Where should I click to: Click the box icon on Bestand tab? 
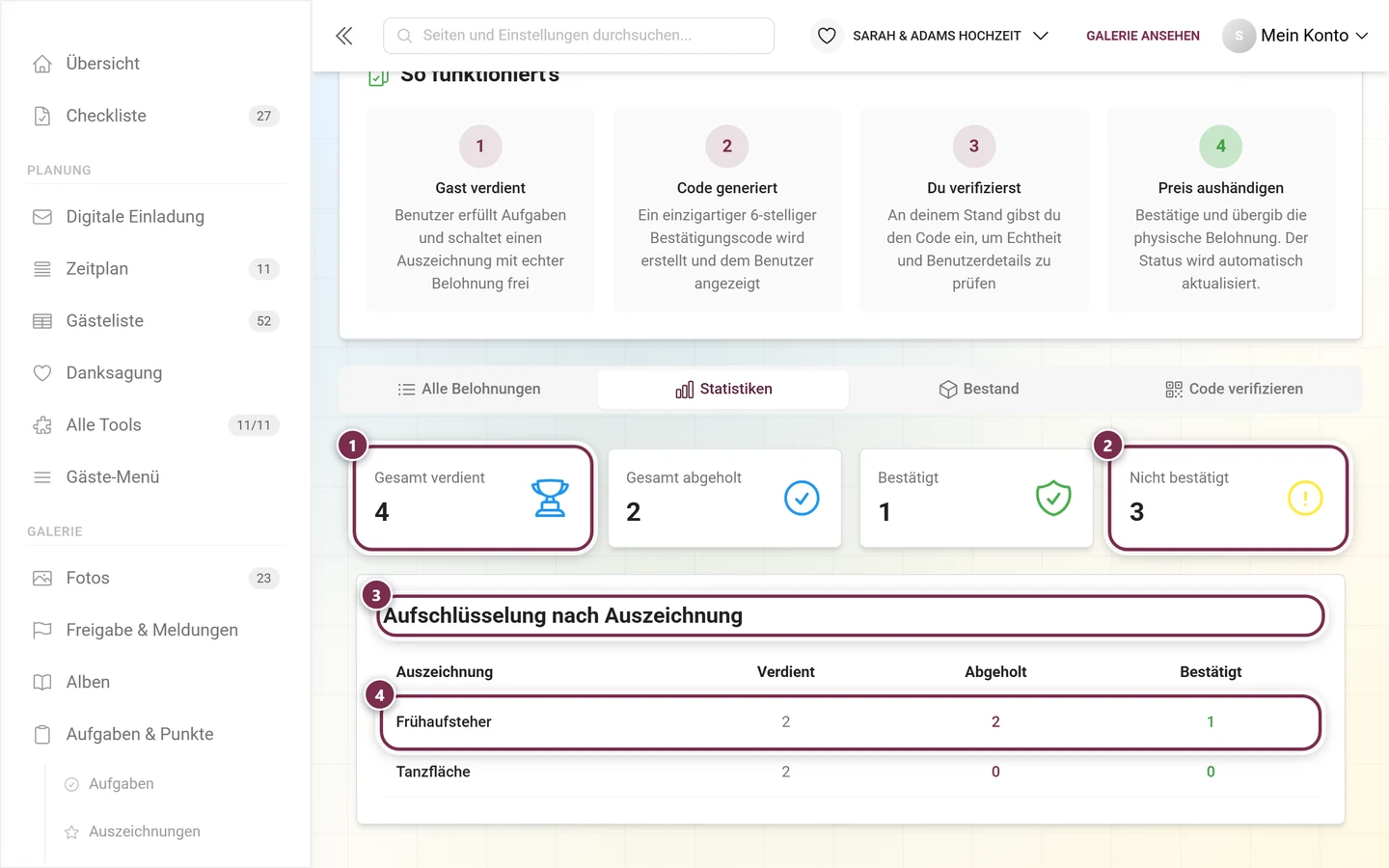(x=948, y=390)
